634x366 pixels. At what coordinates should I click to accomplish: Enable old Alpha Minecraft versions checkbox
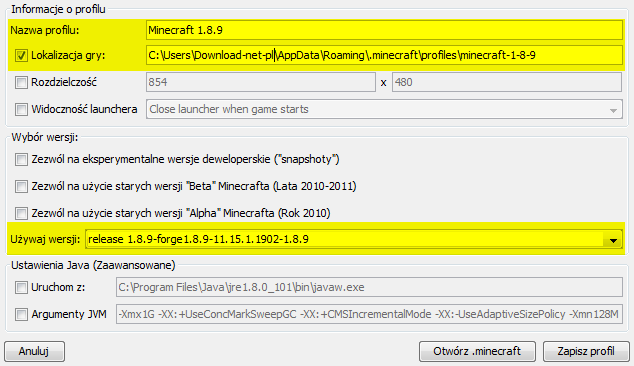click(21, 213)
